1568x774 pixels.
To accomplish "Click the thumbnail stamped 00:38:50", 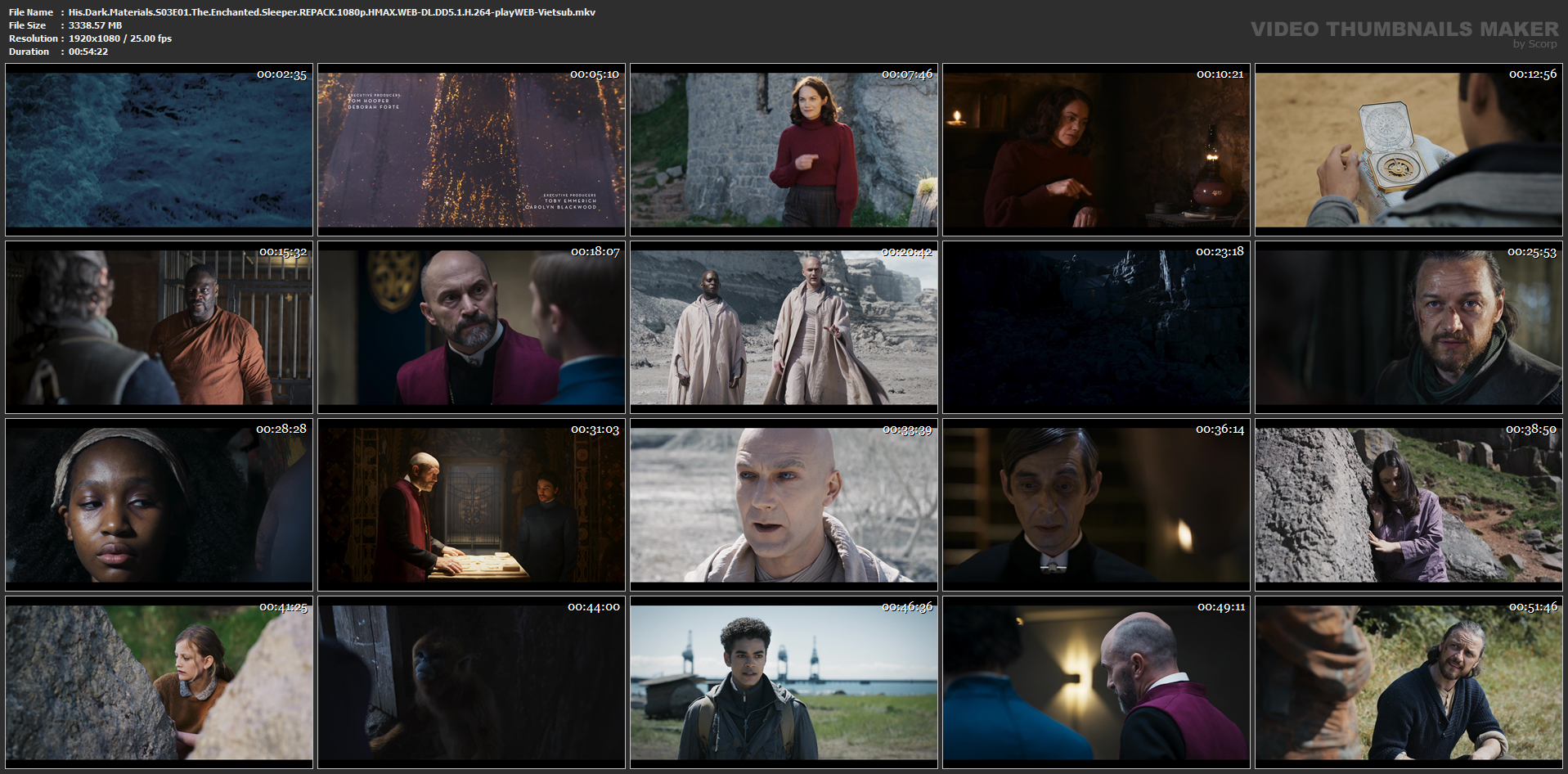I will [x=1409, y=505].
